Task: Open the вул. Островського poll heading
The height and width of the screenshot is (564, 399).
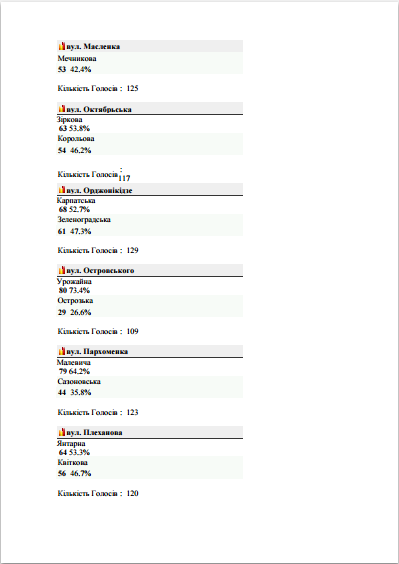Action: tap(100, 270)
